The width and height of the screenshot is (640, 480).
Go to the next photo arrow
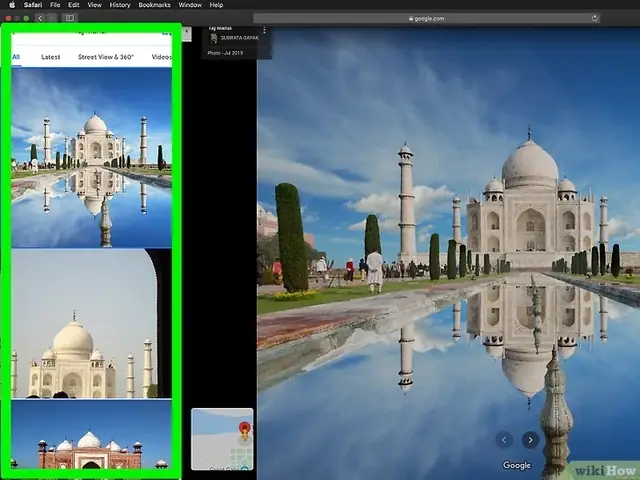pos(530,440)
